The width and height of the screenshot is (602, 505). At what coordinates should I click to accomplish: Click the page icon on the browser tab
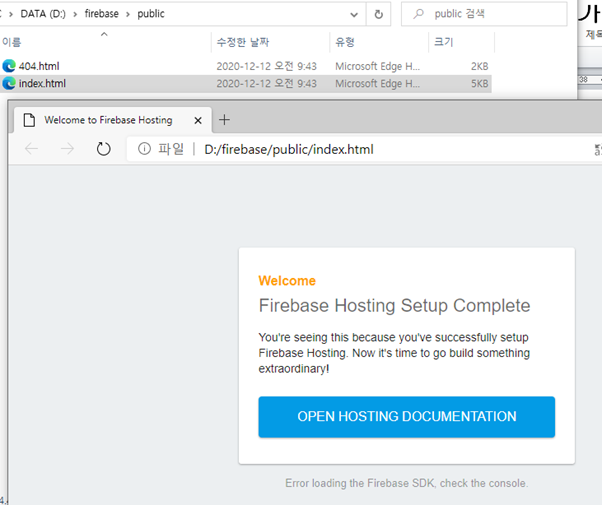point(29,120)
